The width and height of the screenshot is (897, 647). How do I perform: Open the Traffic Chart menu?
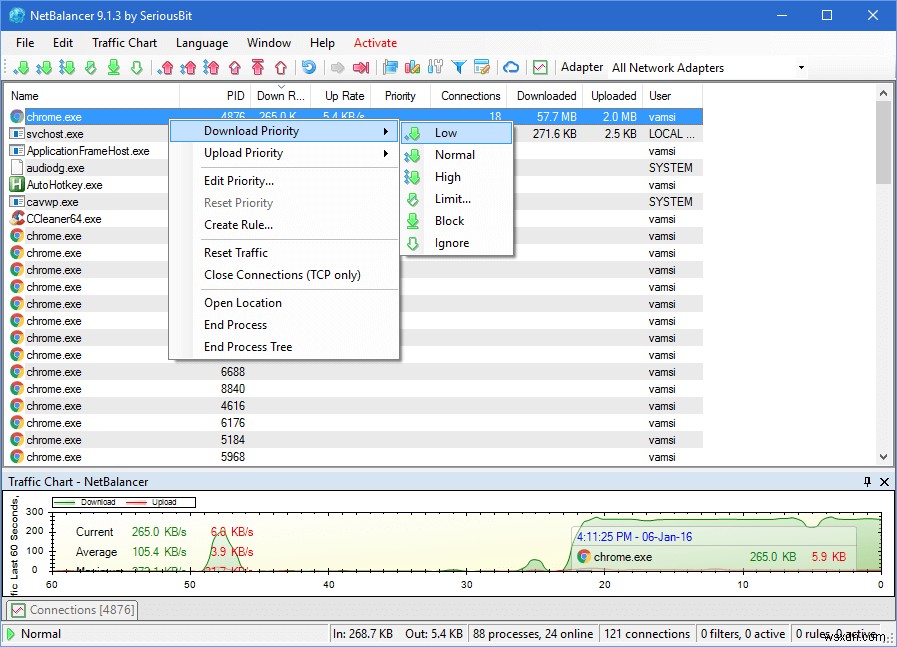pos(124,43)
